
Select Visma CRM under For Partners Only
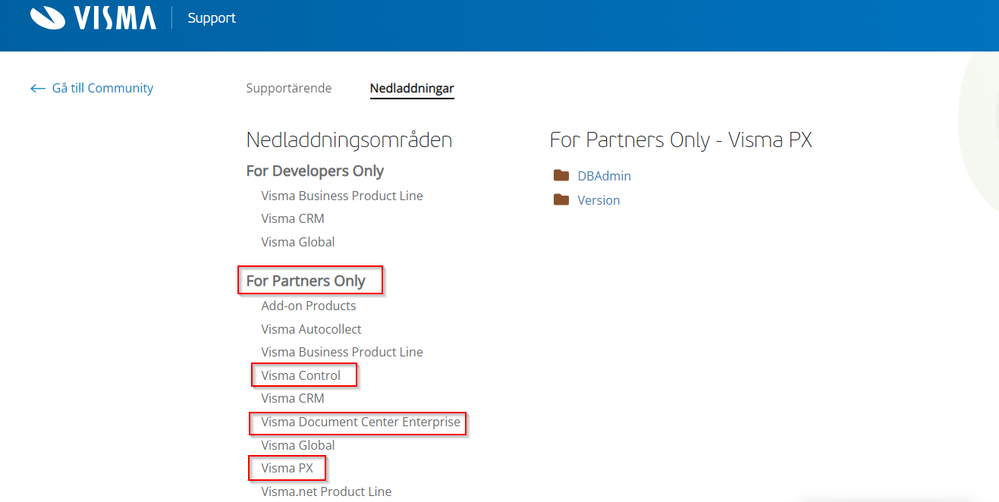(292, 398)
